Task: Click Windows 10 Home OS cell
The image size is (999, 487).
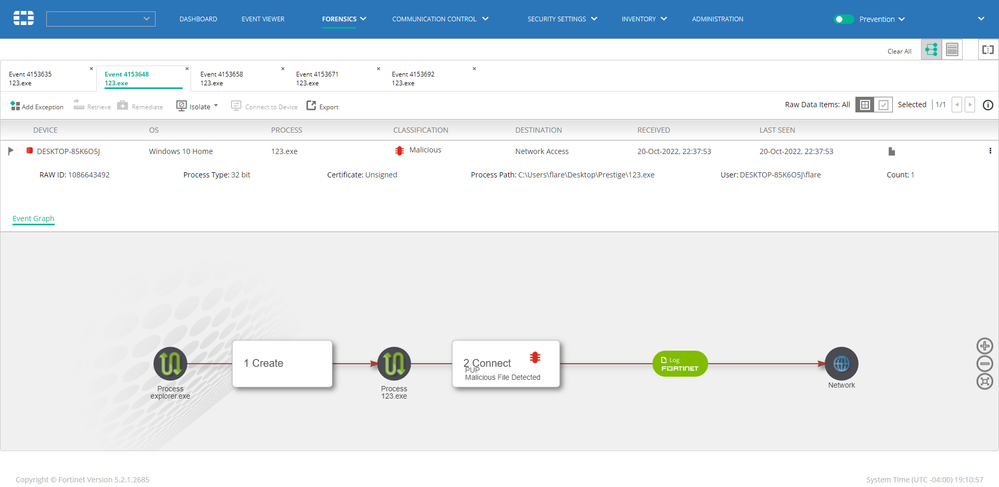Action: point(181,151)
